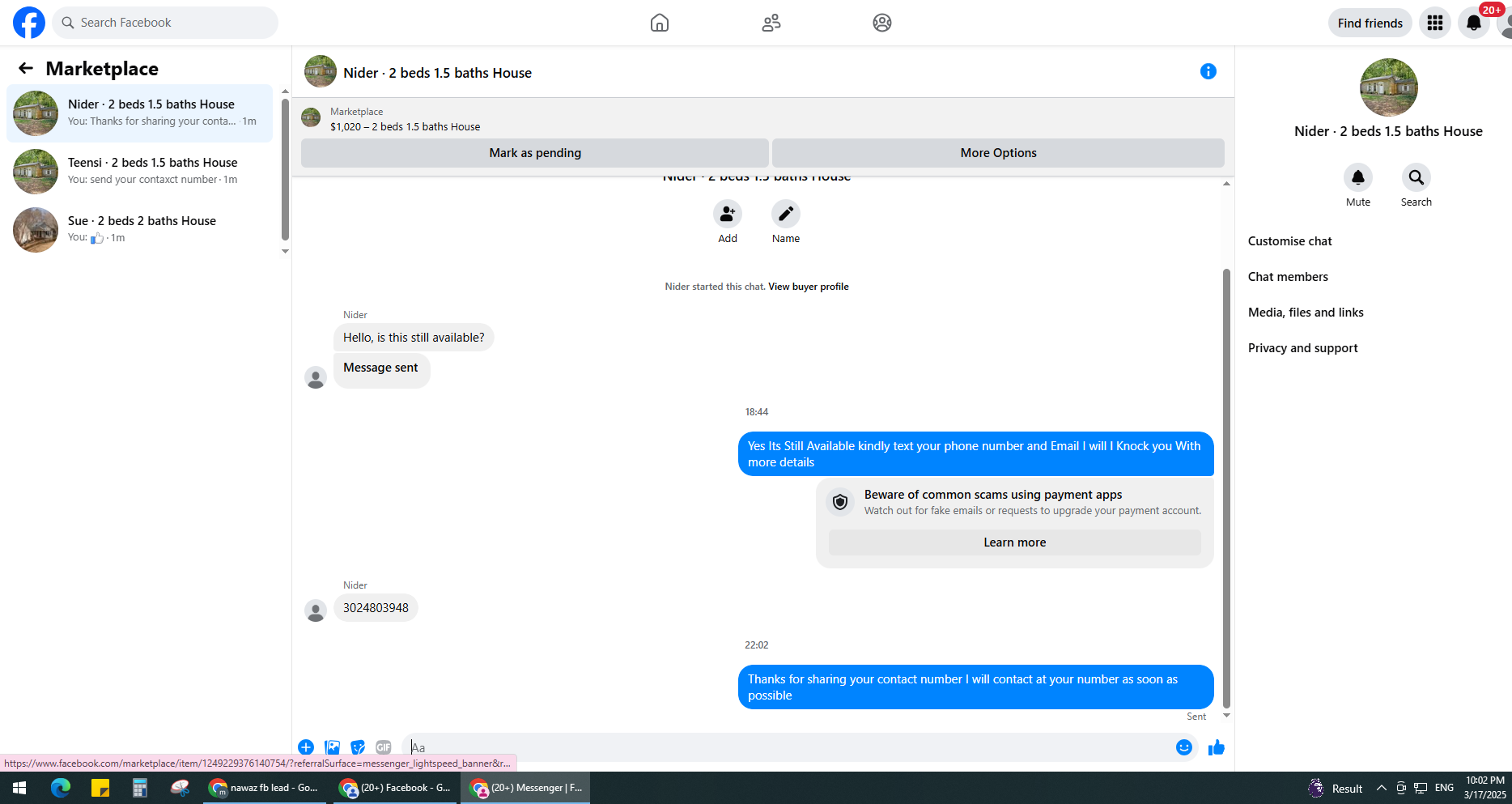1512x804 pixels.
Task: Open the Teensi 2 beds 1.5 baths conversation
Action: [x=140, y=172]
